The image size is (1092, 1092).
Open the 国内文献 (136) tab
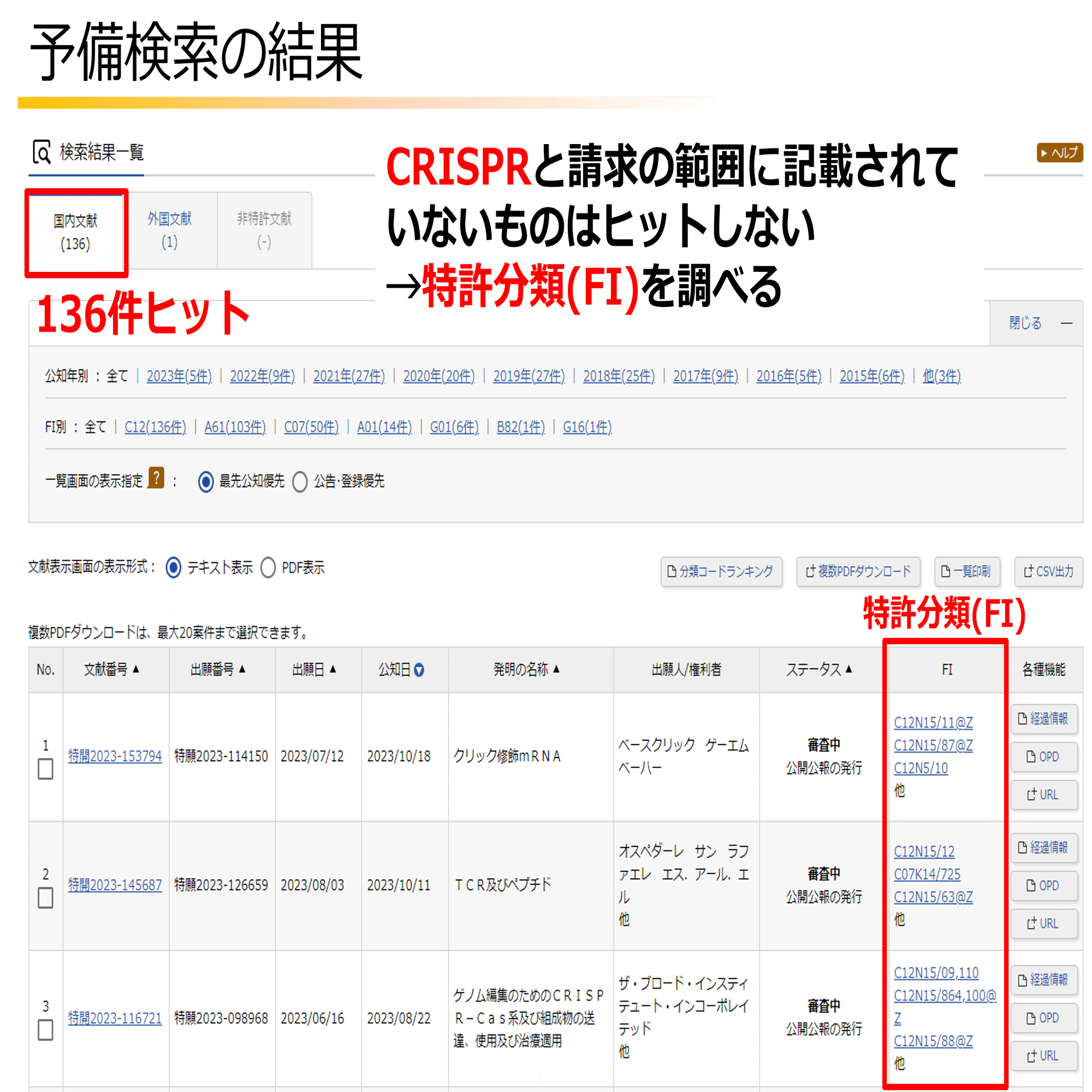point(76,232)
